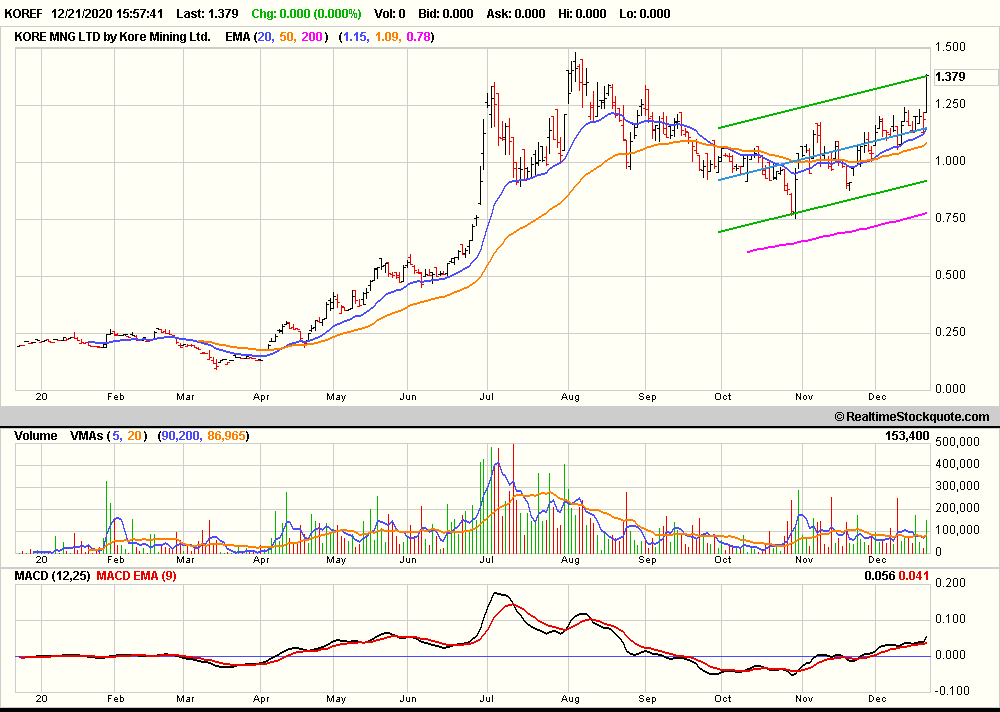Click the latest volume reading 153,400
1000x712 pixels.
pos(965,436)
